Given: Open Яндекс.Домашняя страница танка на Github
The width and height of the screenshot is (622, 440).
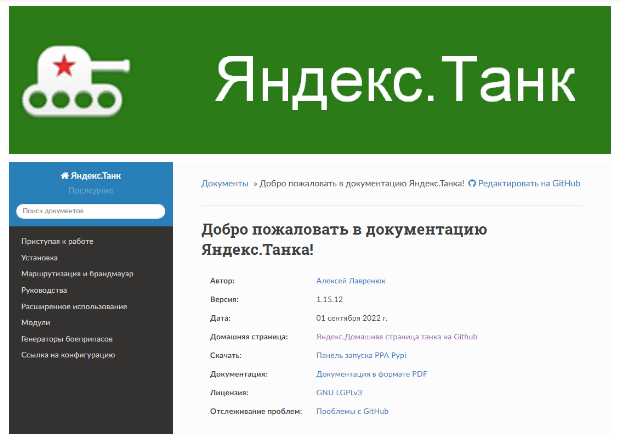Looking at the screenshot, I should tap(397, 337).
